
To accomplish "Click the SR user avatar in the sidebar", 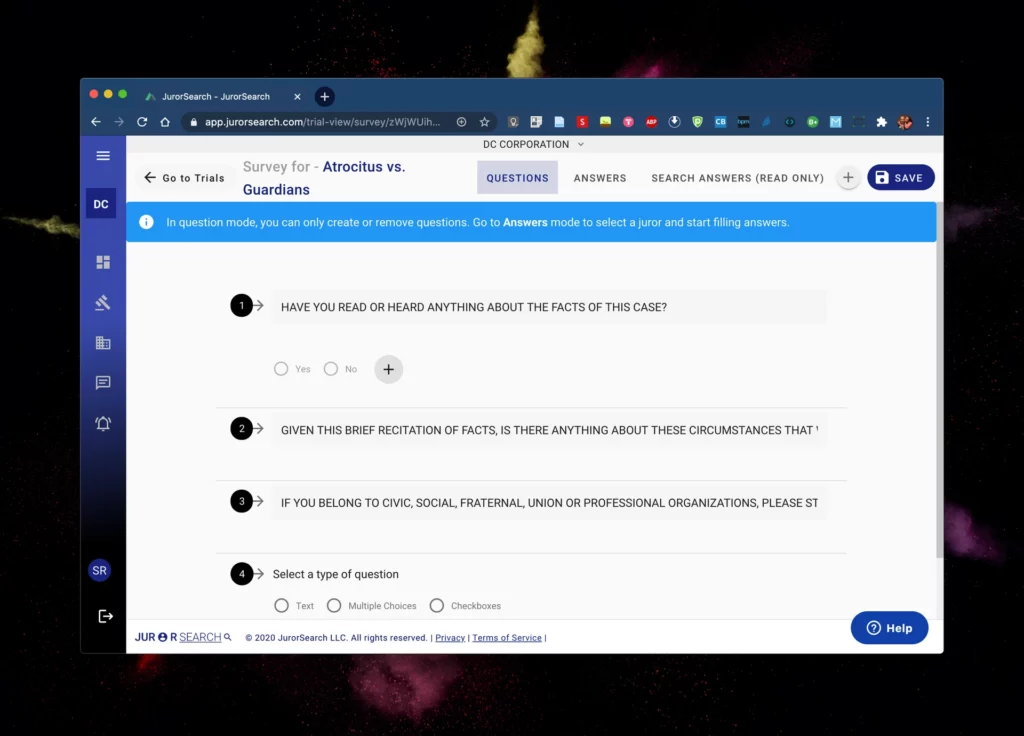I will (99, 570).
